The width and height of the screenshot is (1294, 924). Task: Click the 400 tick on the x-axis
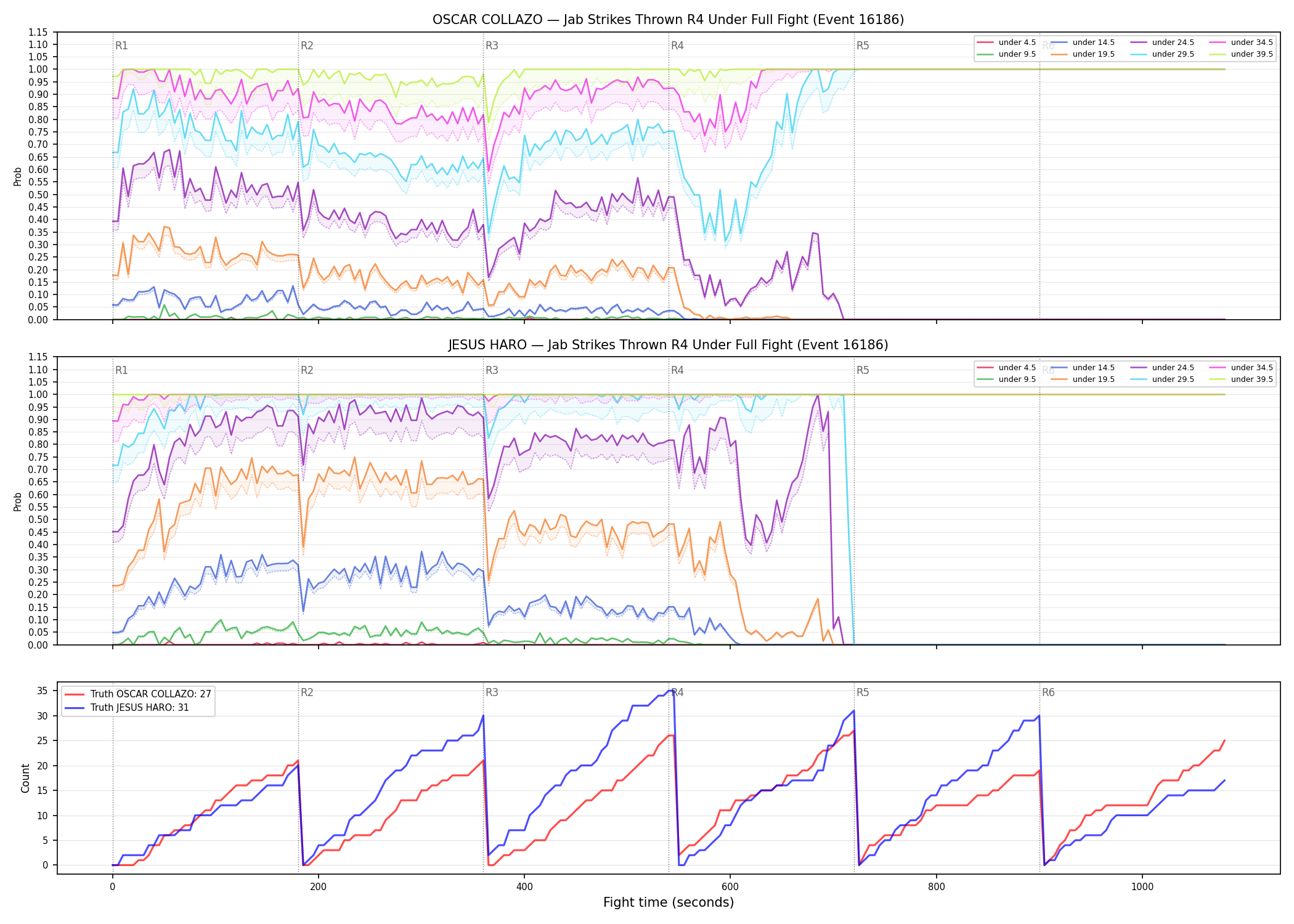pos(524,887)
